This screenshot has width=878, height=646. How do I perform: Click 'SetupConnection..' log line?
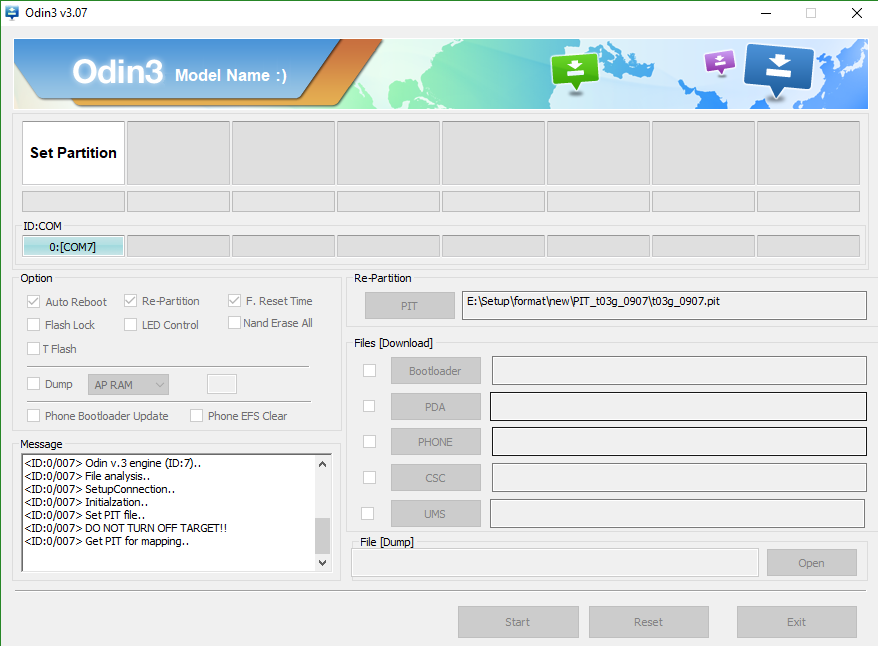pyautogui.click(x=100, y=489)
